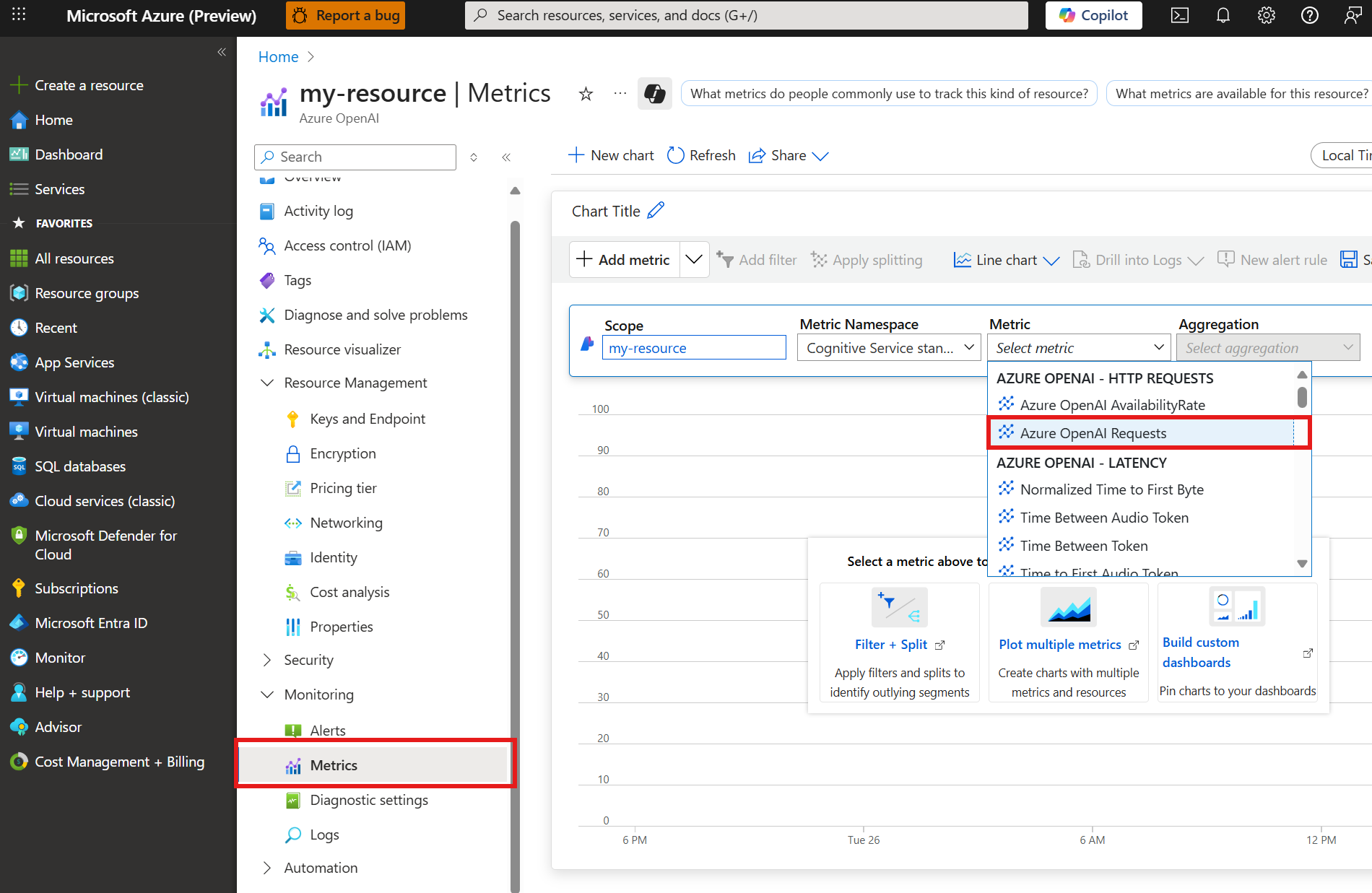Open the Help and support icon
Screen dimensions: 1372x893
coord(1309,15)
